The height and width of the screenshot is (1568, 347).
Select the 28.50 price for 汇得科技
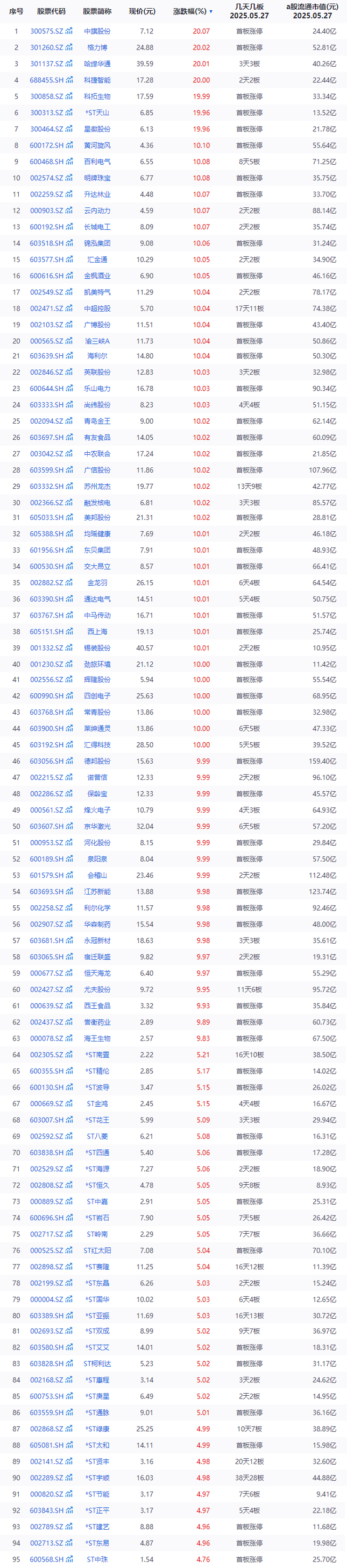[145, 745]
